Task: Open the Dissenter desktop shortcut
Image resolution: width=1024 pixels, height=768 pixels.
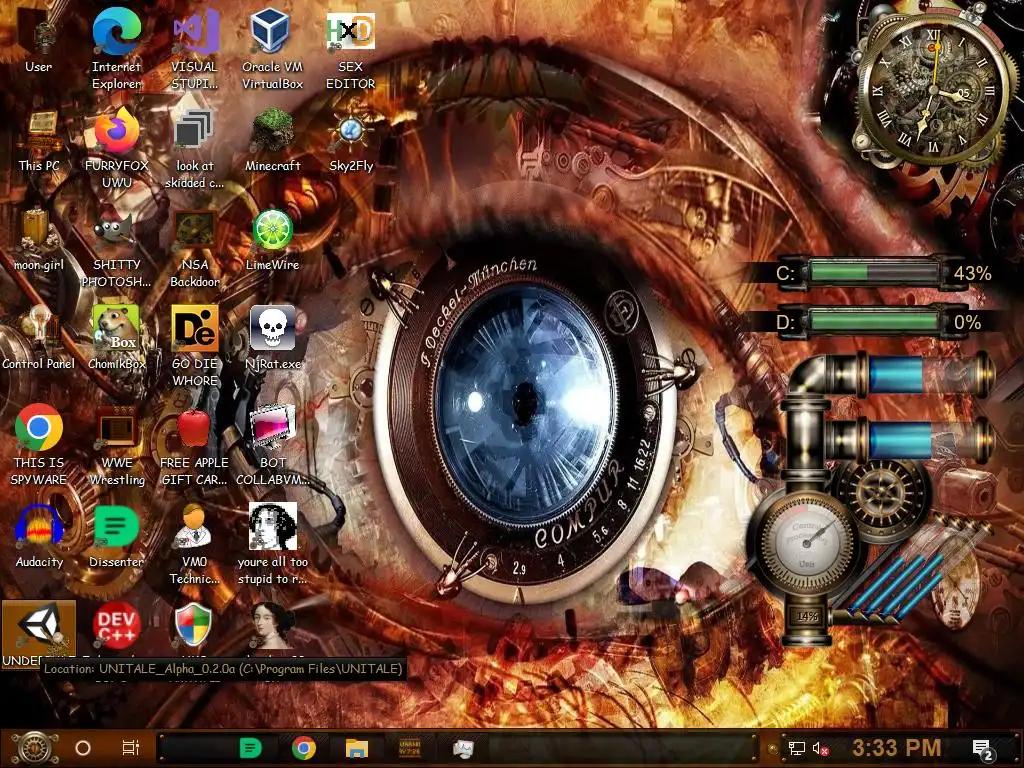Action: [x=117, y=536]
